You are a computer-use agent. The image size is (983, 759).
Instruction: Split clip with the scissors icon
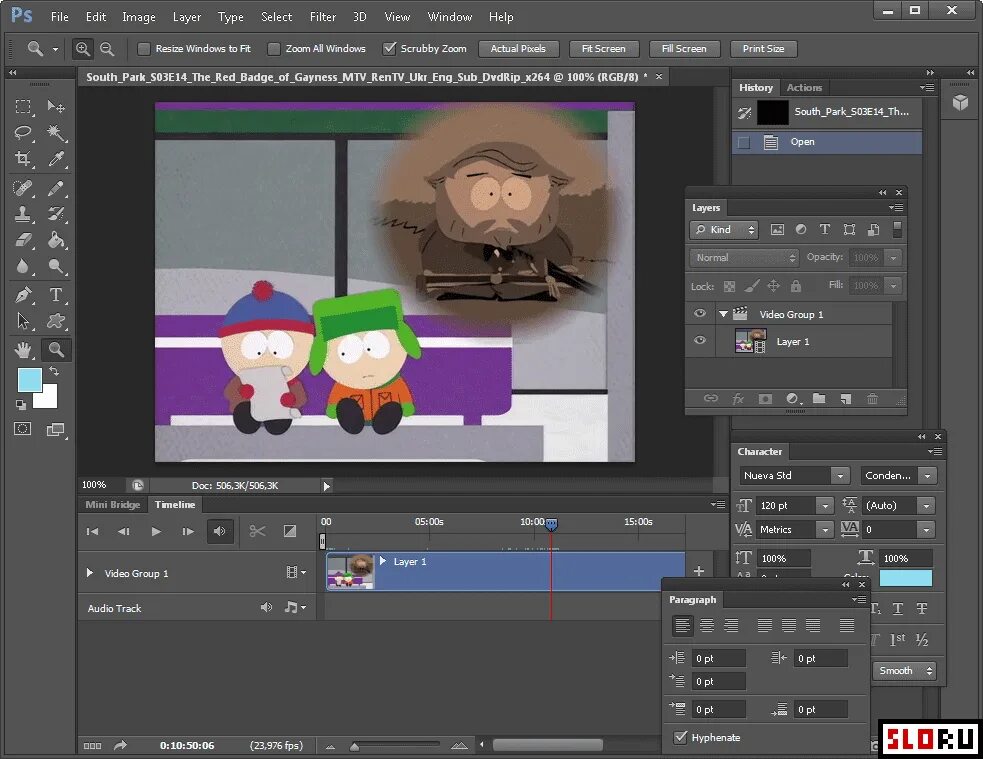[257, 531]
